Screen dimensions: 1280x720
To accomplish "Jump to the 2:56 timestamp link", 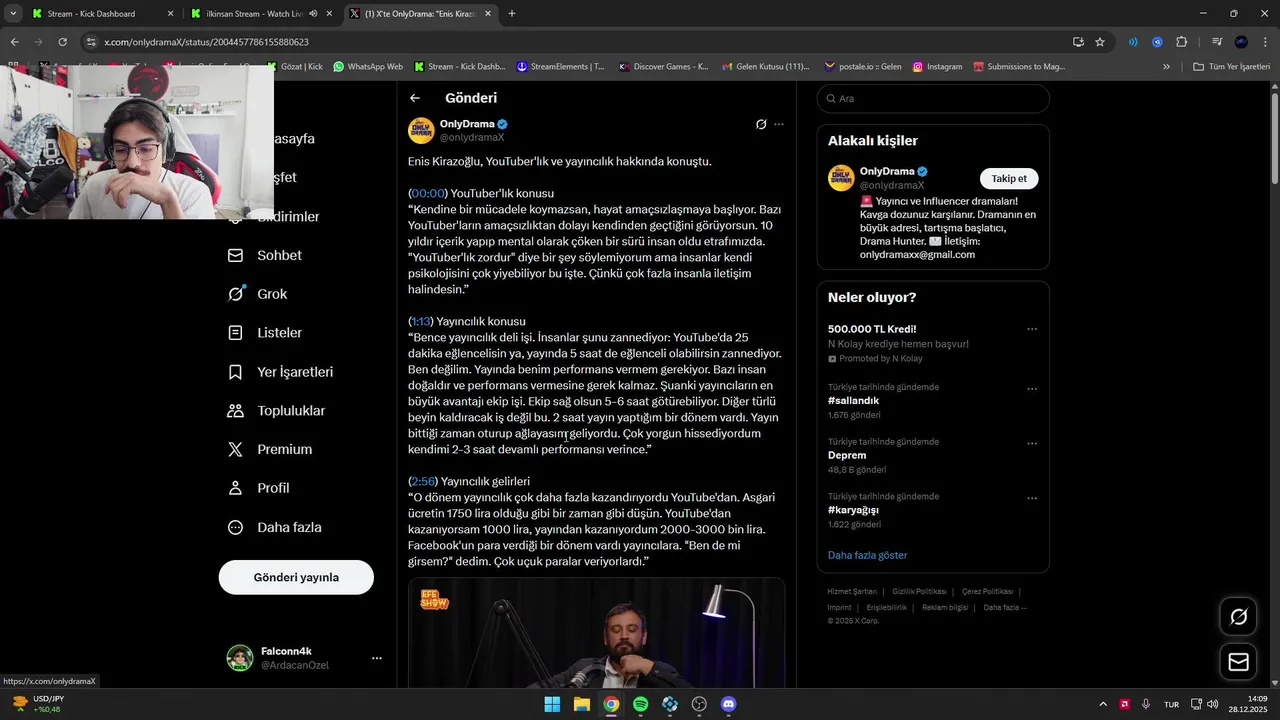I will [424, 481].
